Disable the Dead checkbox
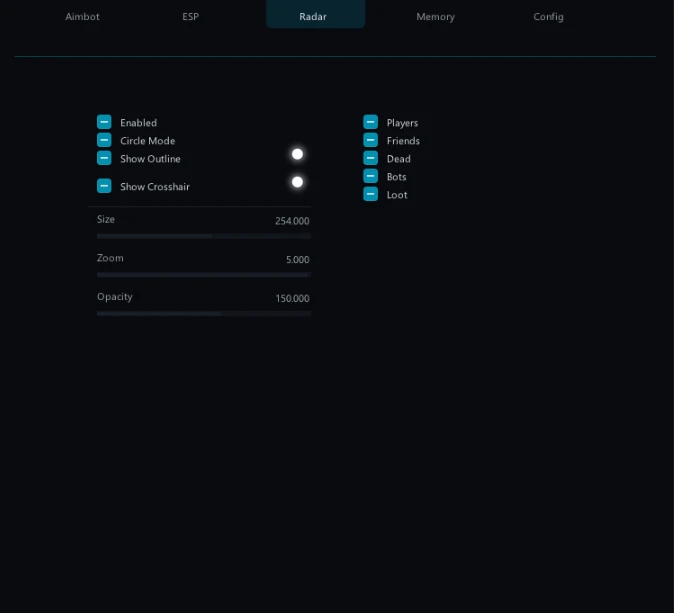674x613 pixels. [371, 158]
